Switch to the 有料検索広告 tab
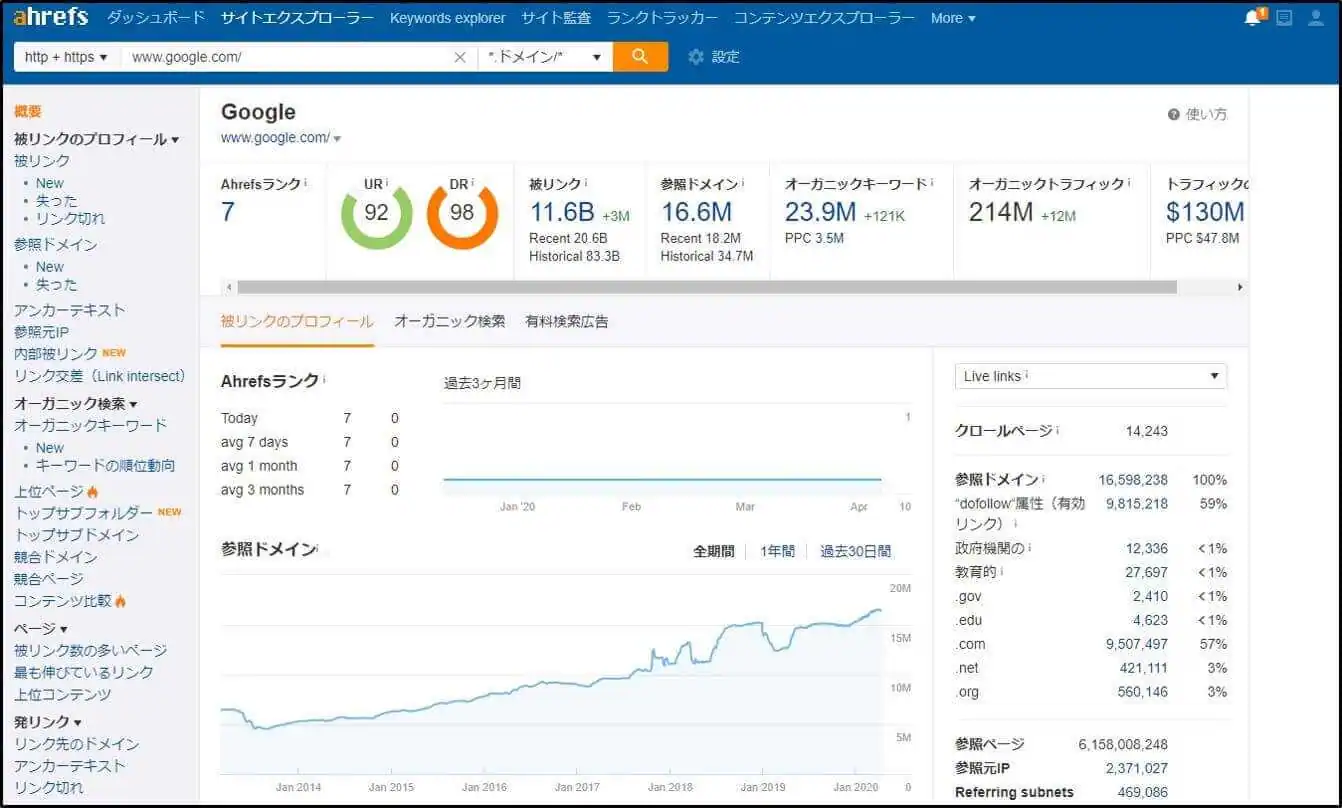This screenshot has height=808, width=1342. tap(567, 321)
